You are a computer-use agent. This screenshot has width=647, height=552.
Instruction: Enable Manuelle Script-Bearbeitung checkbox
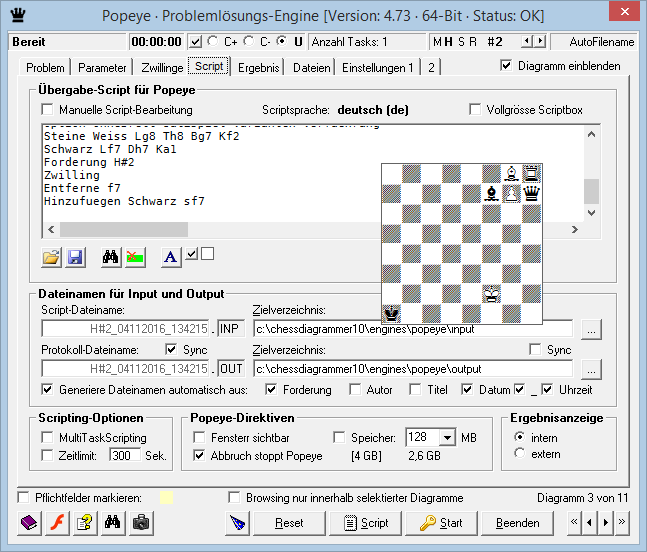coord(47,110)
